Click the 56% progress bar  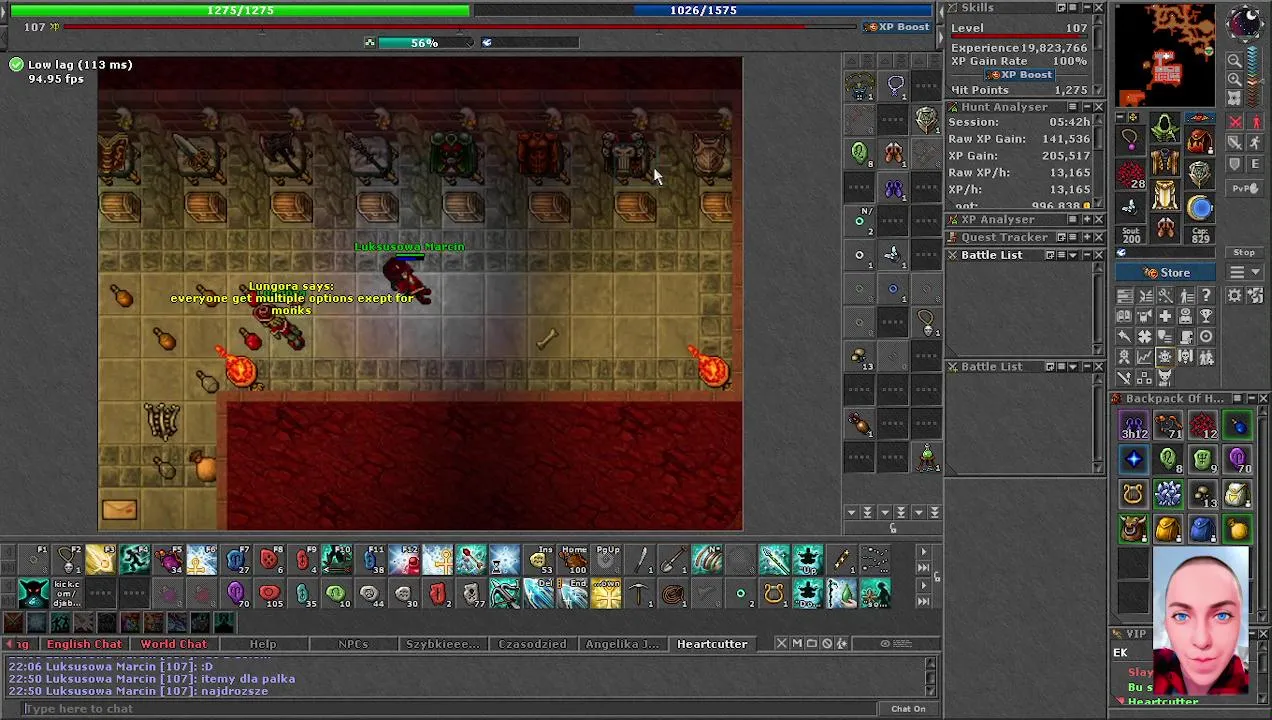pos(425,43)
